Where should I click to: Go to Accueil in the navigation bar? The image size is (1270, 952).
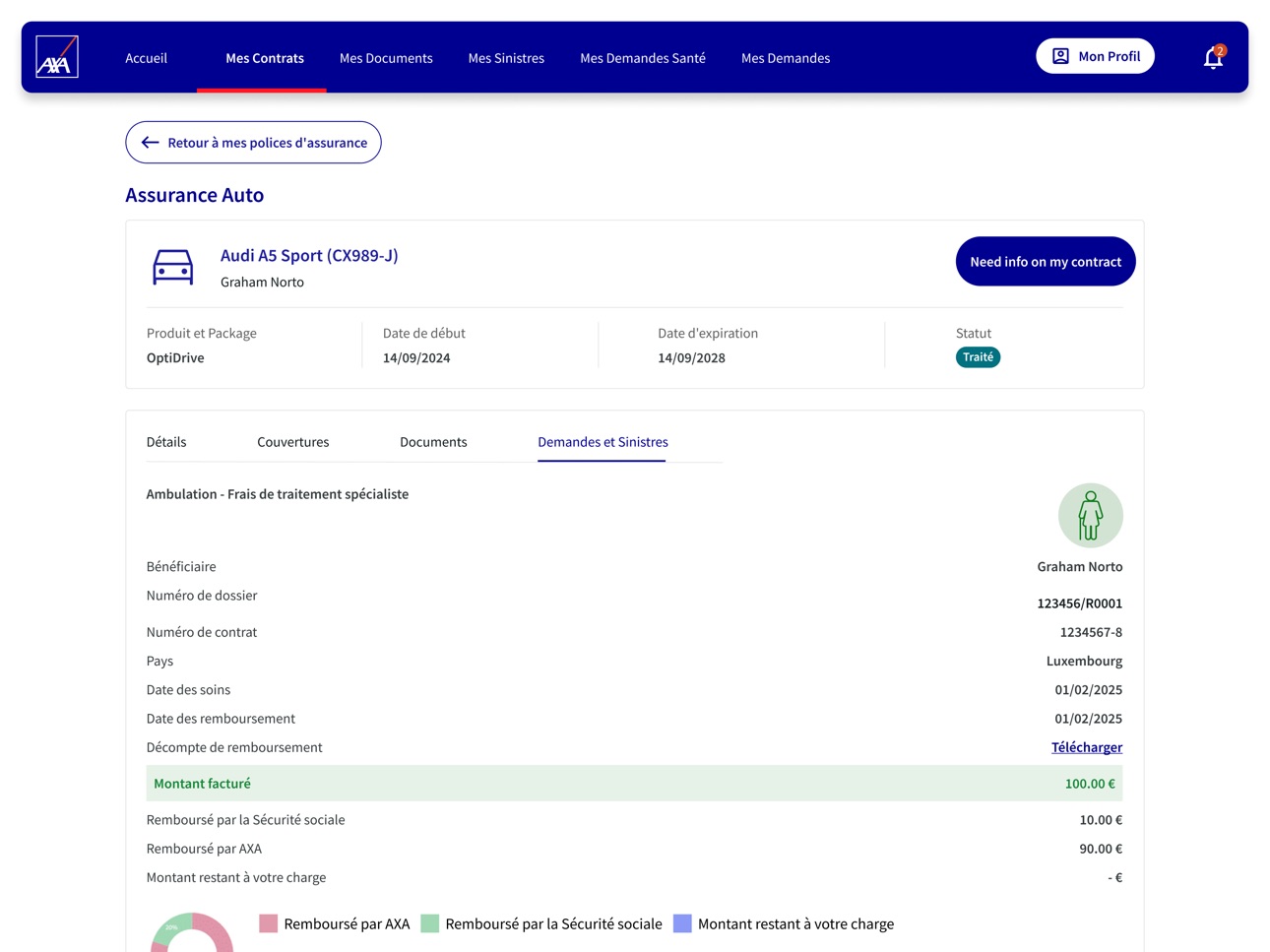point(146,58)
